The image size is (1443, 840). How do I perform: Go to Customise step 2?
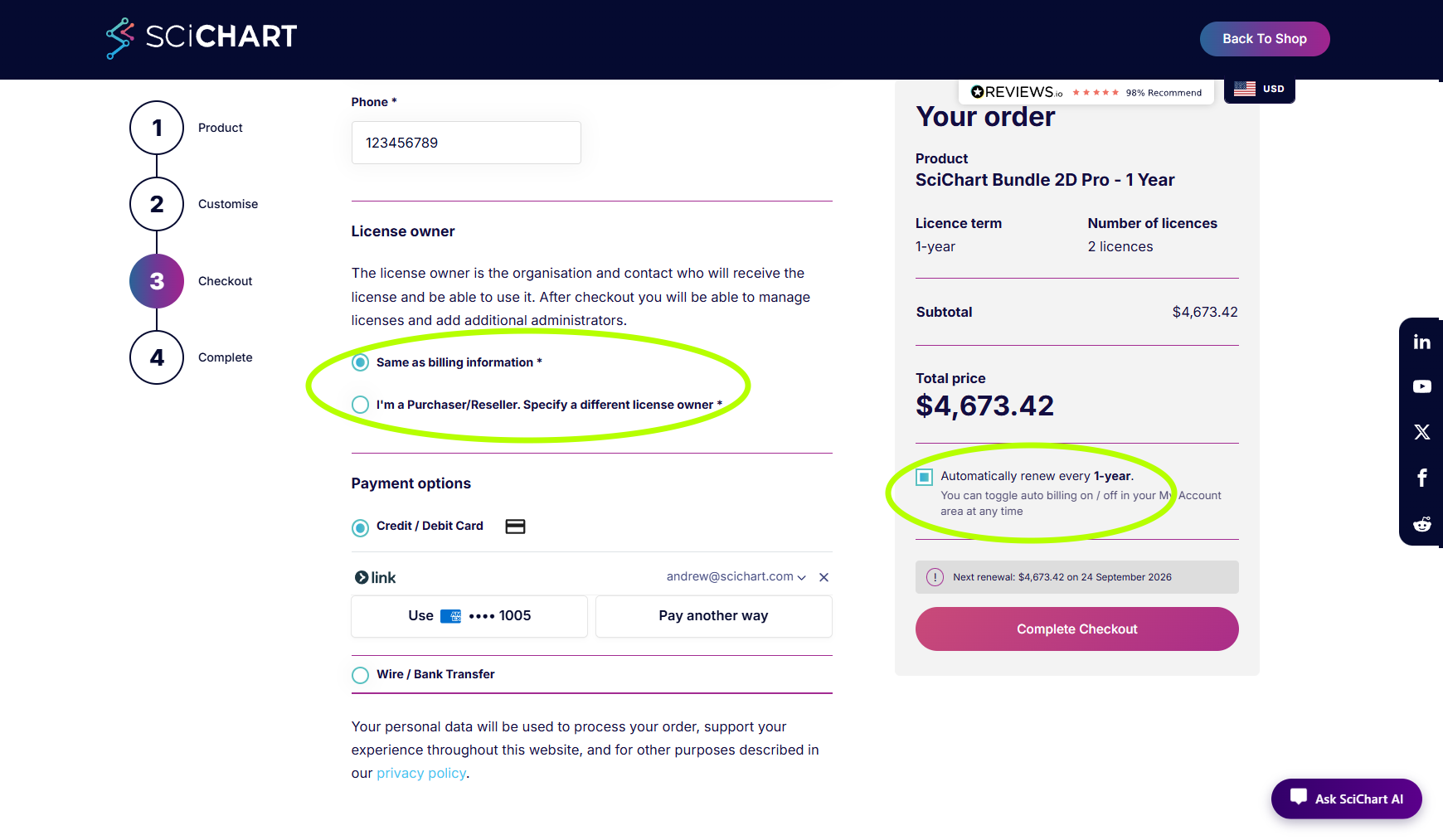coord(157,204)
